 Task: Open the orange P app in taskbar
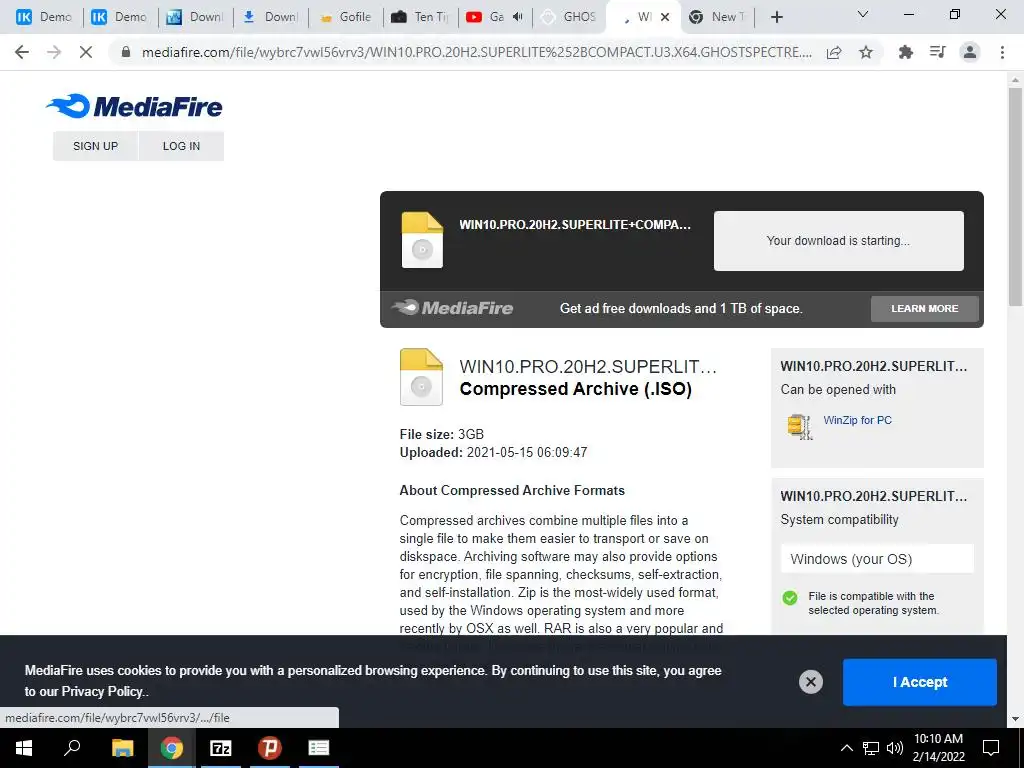point(269,748)
